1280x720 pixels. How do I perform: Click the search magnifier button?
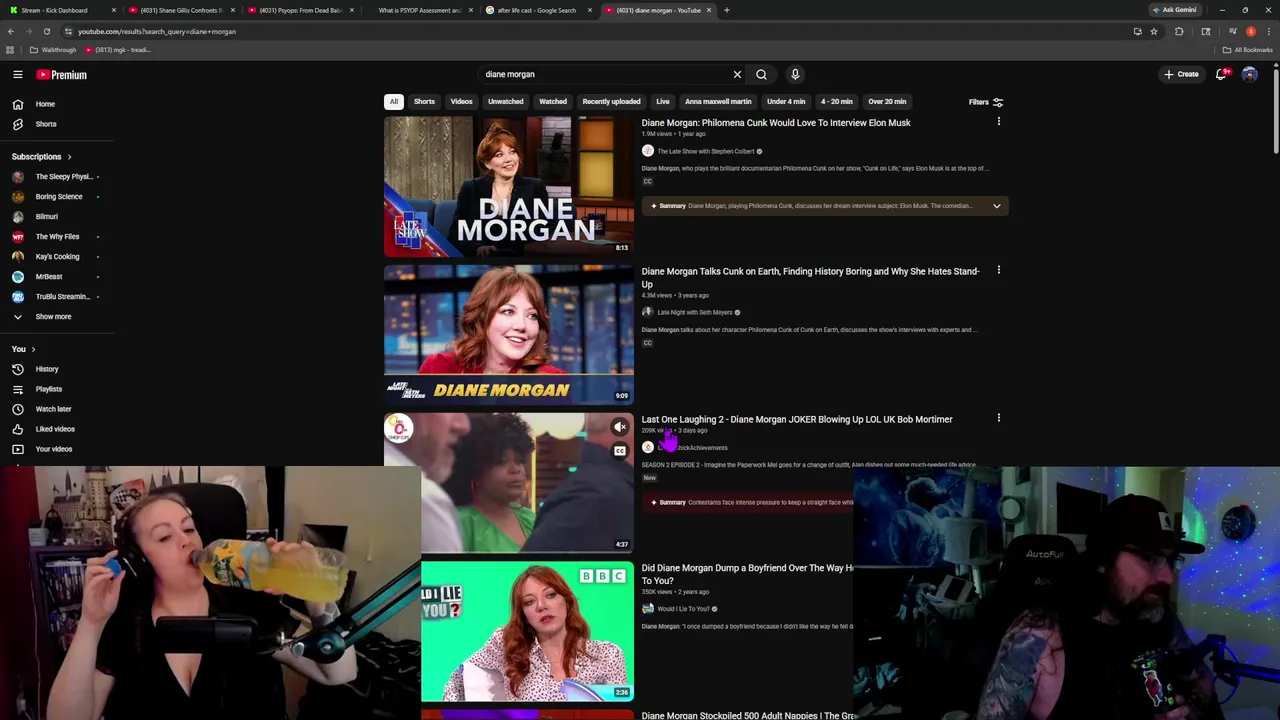click(x=761, y=74)
